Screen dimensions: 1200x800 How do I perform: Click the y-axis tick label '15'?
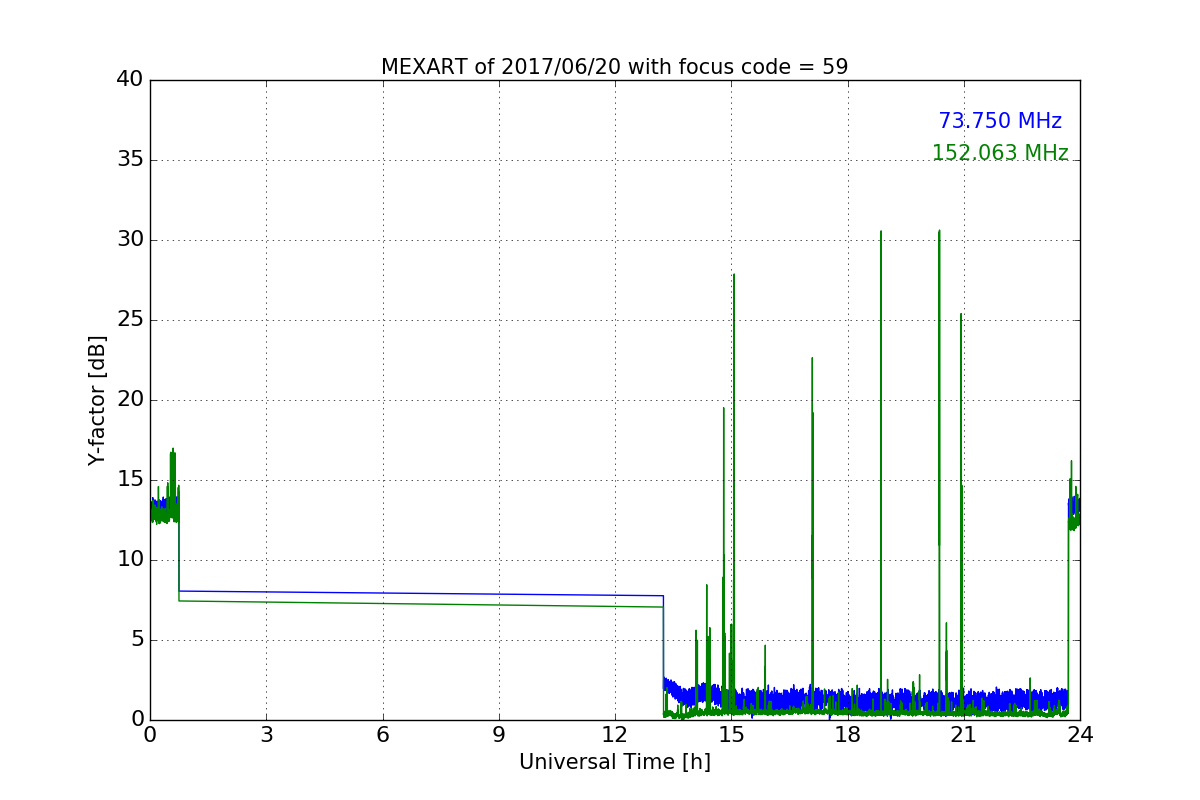click(130, 480)
